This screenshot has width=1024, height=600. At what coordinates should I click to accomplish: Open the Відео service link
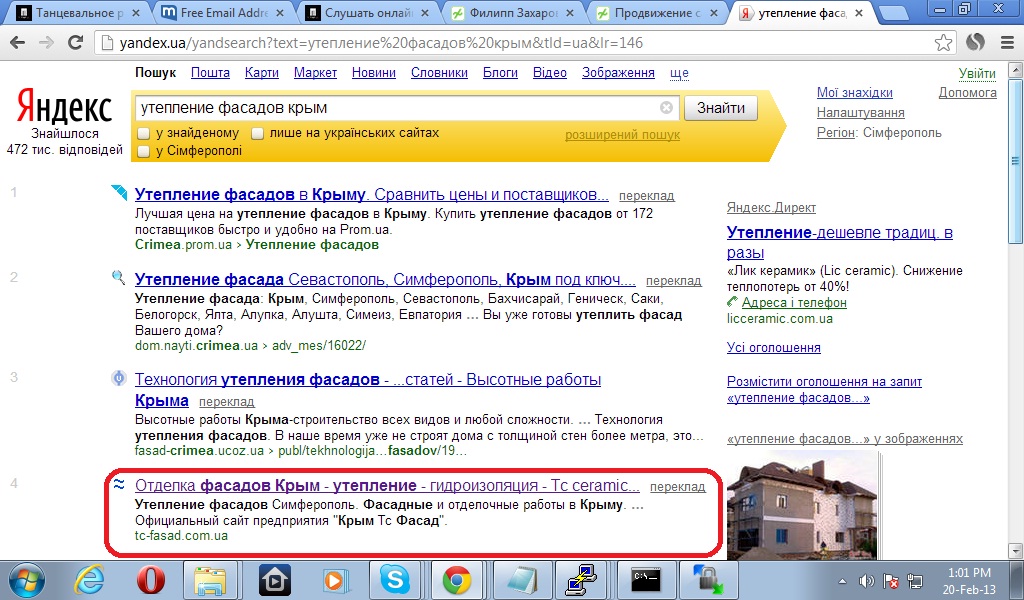pyautogui.click(x=550, y=72)
